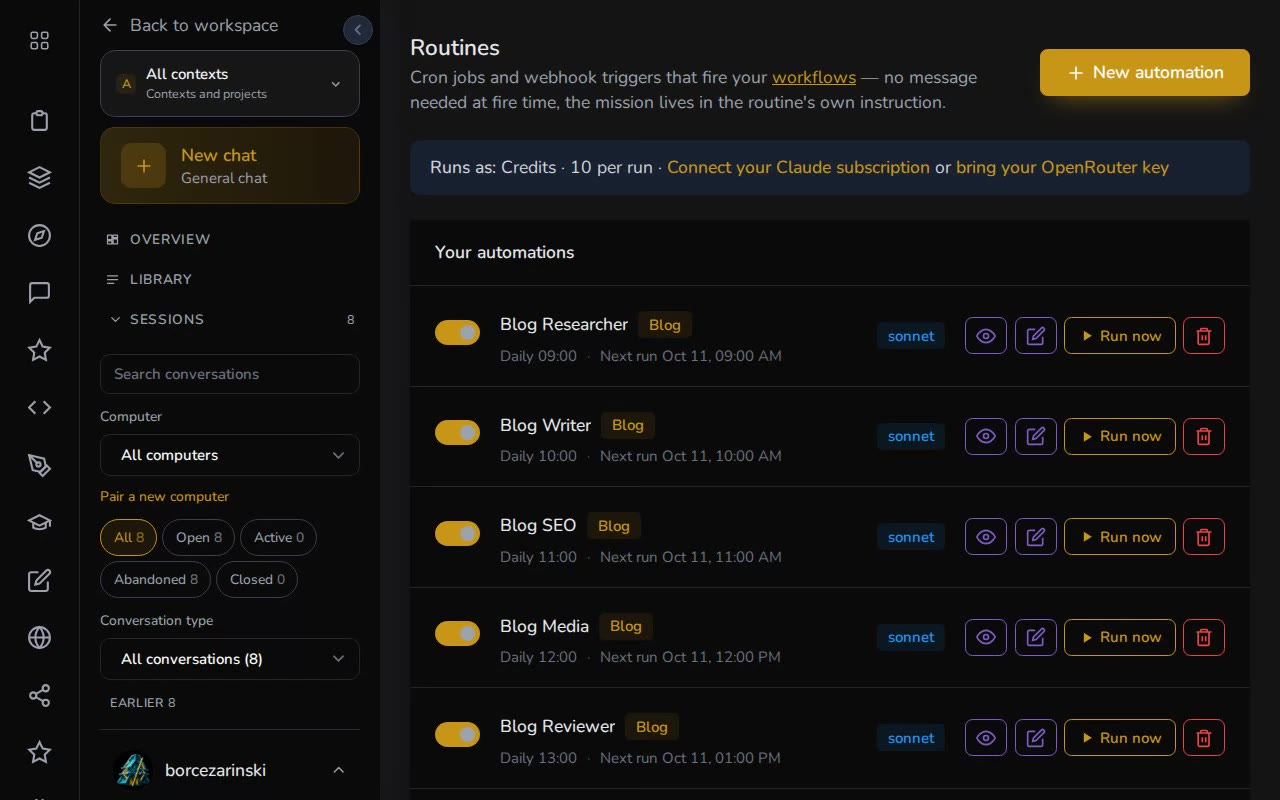View Blog Researcher with the eye icon

(x=986, y=336)
